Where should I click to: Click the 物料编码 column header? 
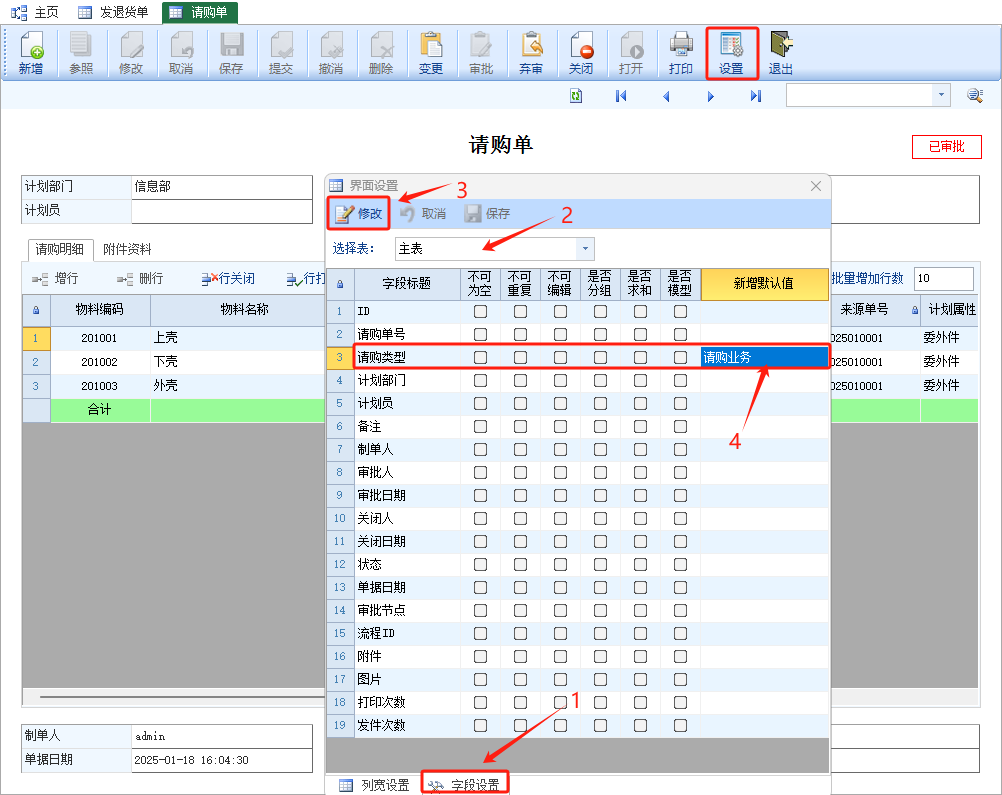point(100,310)
